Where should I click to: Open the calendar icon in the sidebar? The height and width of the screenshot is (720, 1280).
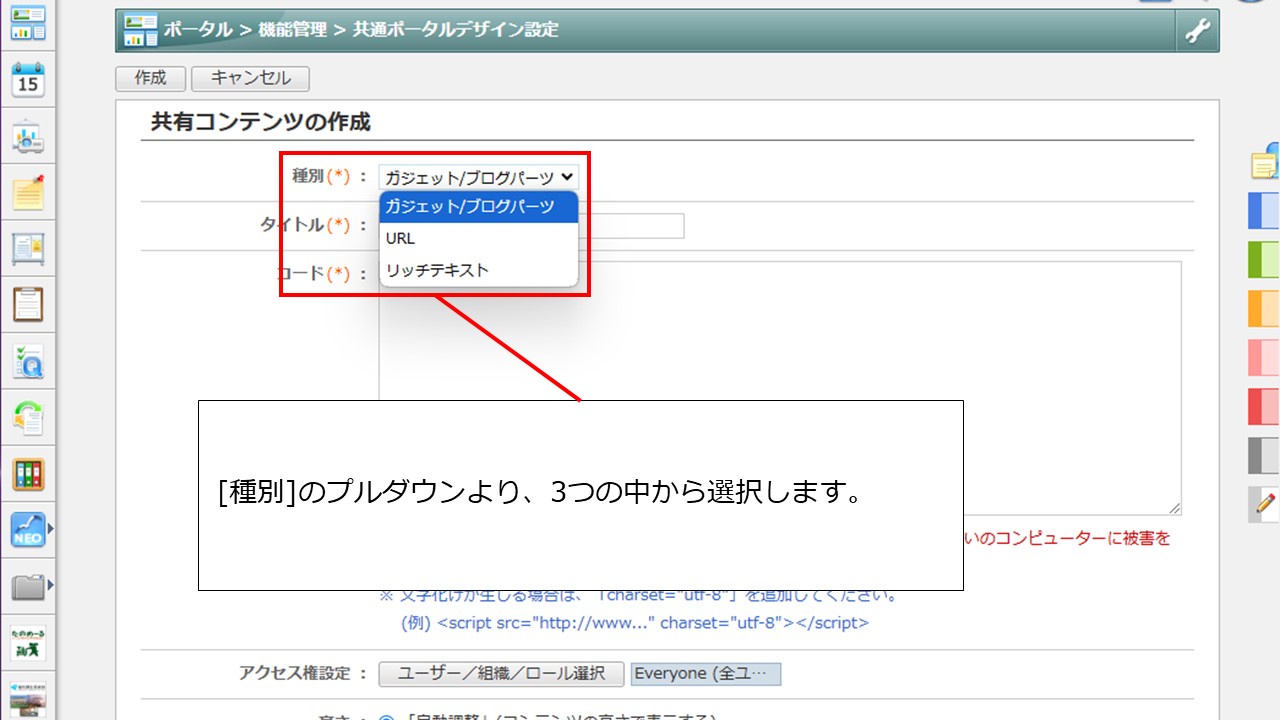click(x=28, y=79)
